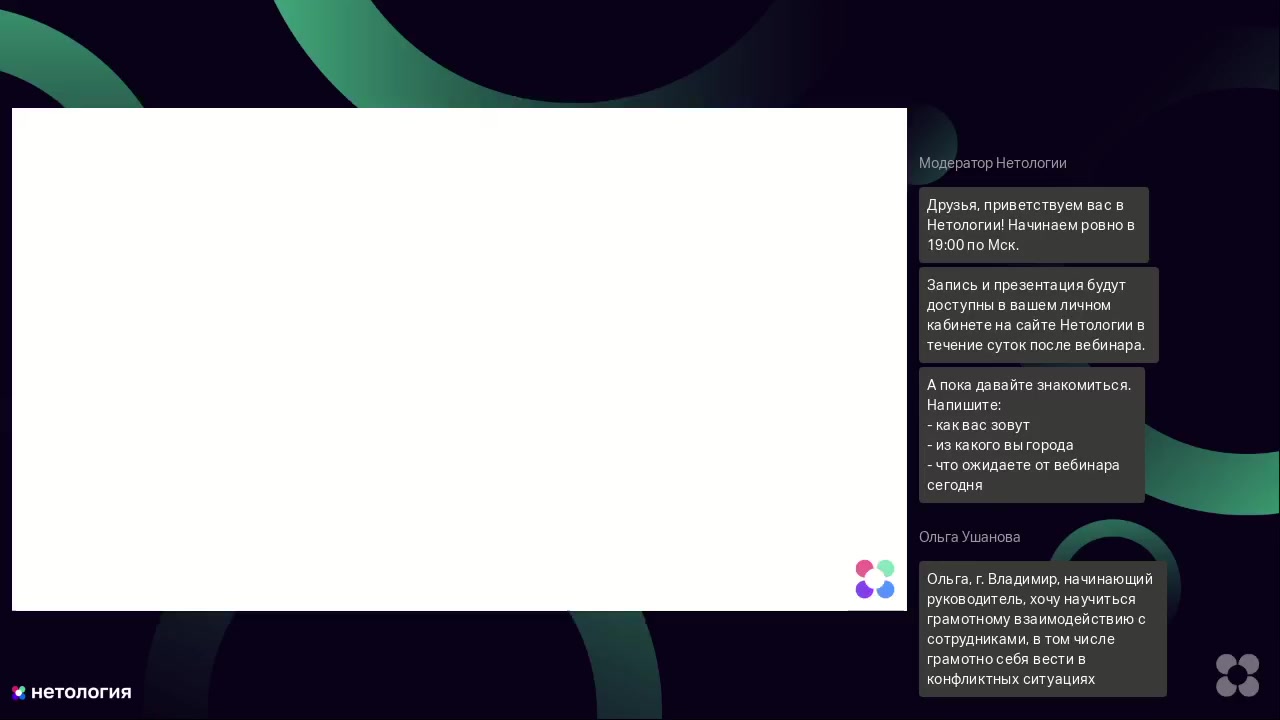The image size is (1280, 720).
Task: Click the message about Запись и презентация
Action: point(1039,315)
